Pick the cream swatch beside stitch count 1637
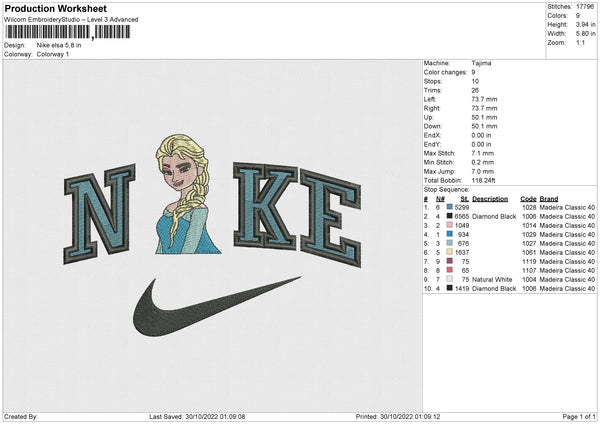Image resolution: width=600 pixels, height=424 pixels. pos(450,252)
